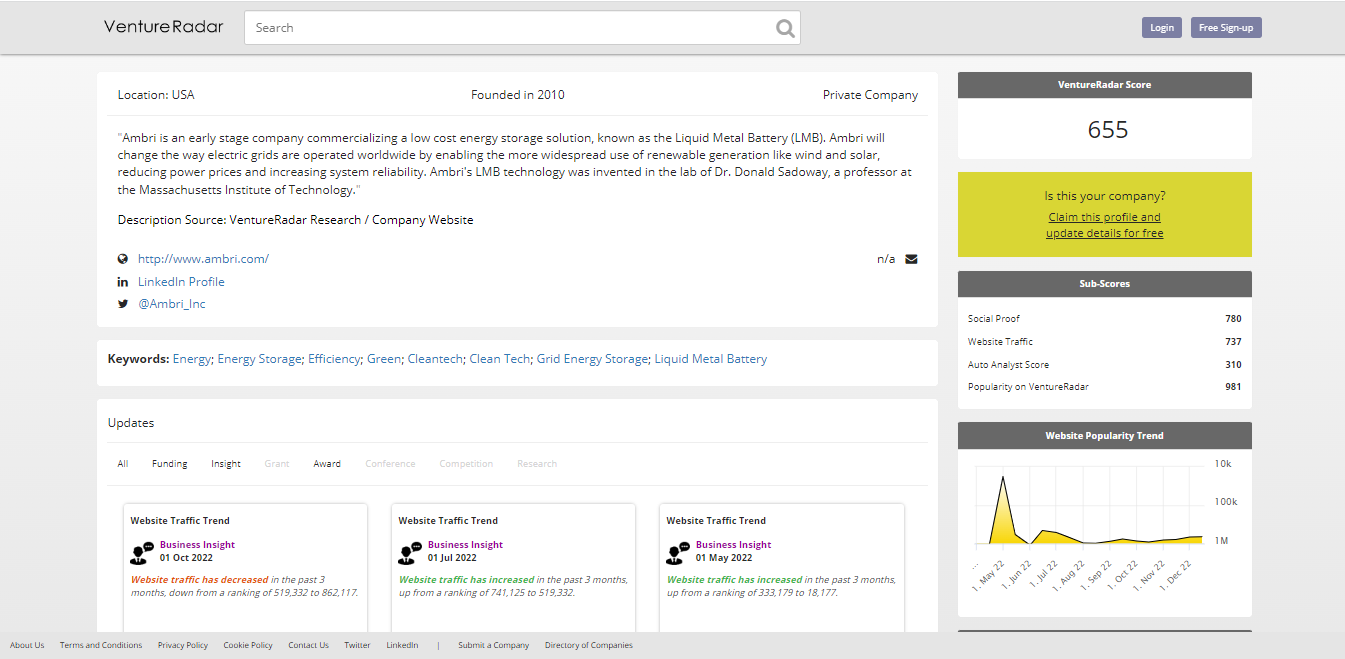Screen dimensions: 1345x659
Task: Visit http://www.ambri.com/ website link
Action: tap(204, 258)
